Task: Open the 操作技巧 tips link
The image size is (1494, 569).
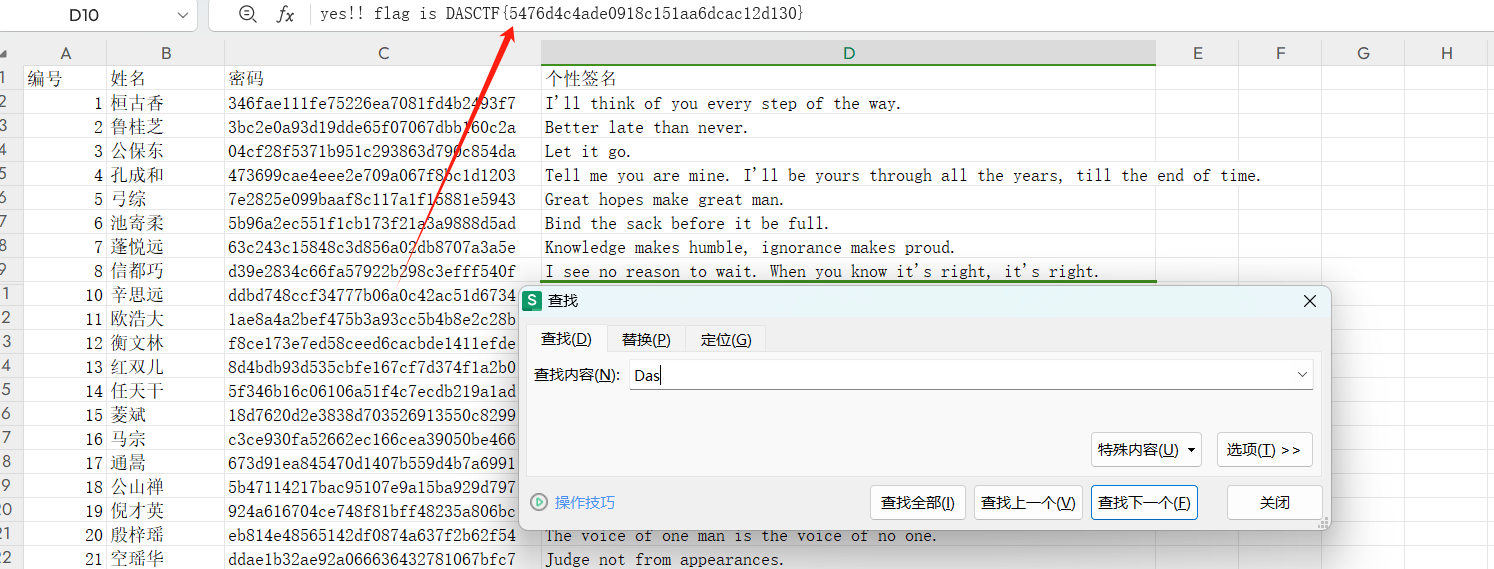Action: [585, 503]
